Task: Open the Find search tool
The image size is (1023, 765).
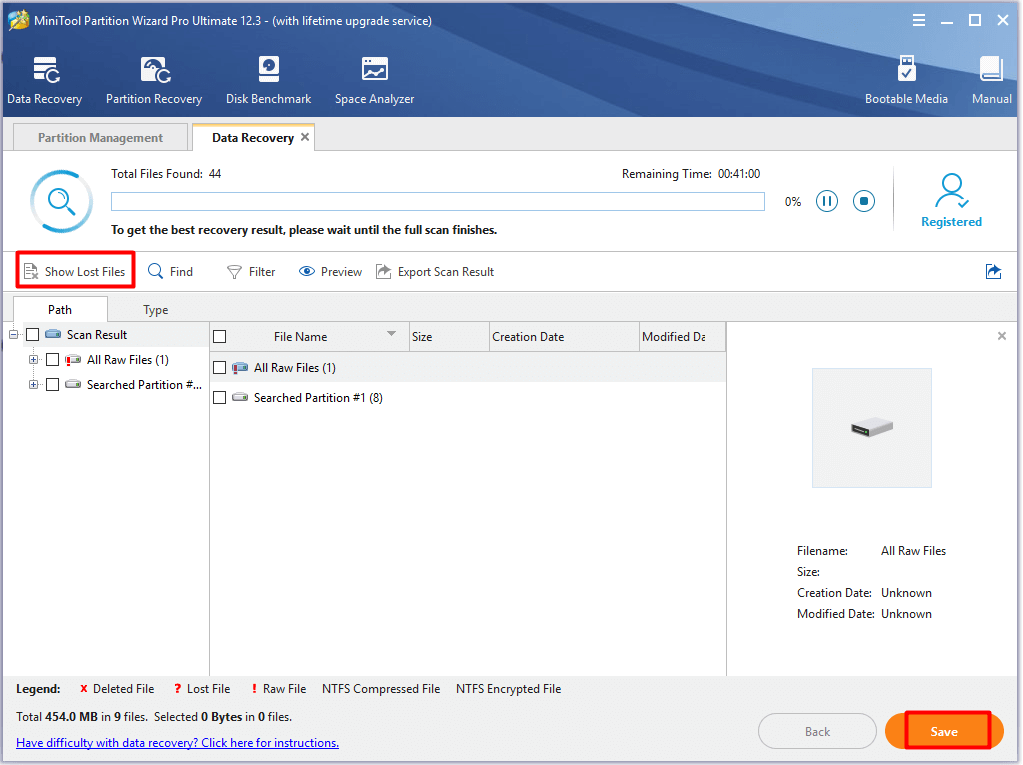Action: (x=170, y=271)
